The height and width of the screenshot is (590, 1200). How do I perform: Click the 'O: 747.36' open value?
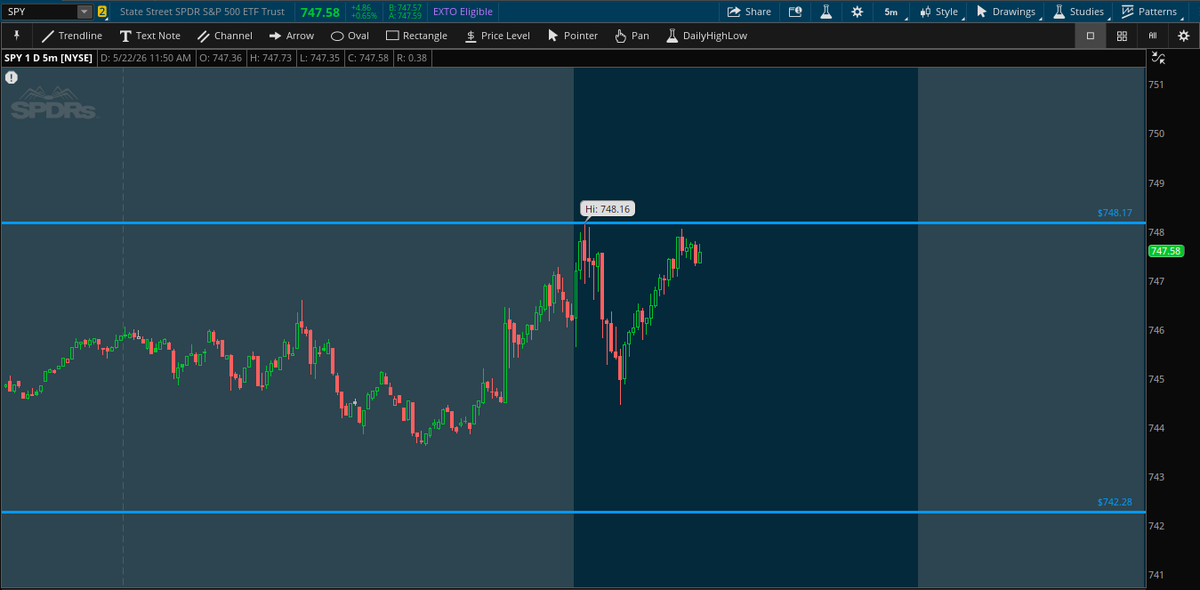click(x=221, y=58)
